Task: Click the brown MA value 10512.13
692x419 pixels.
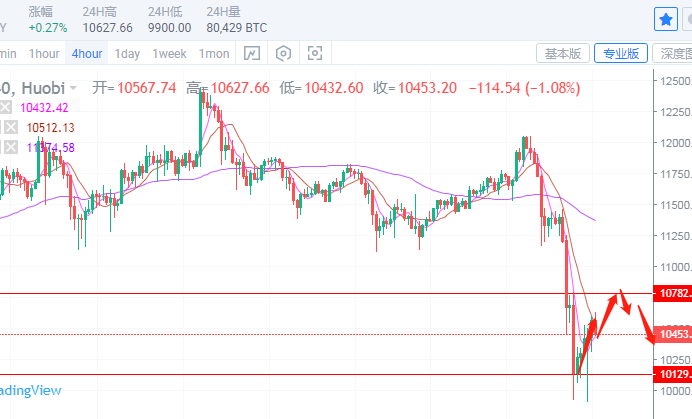Action: tap(51, 128)
